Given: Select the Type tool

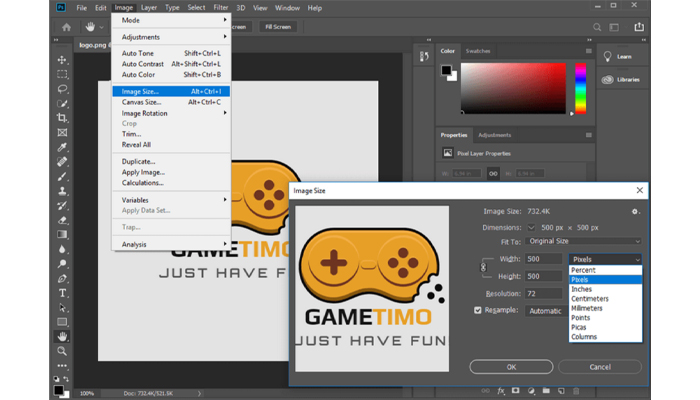Looking at the screenshot, I should coord(62,293).
